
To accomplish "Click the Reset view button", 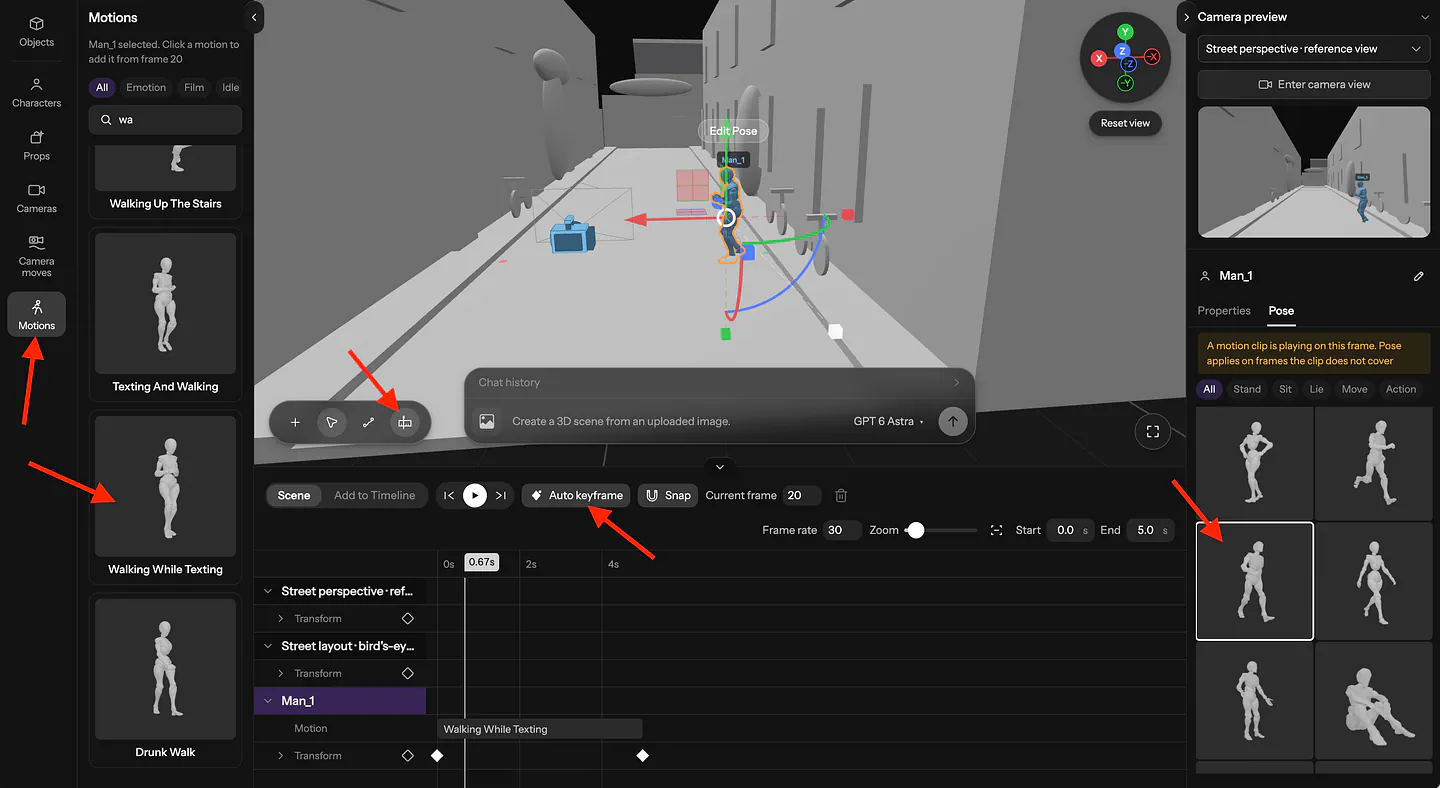I will [x=1125, y=123].
